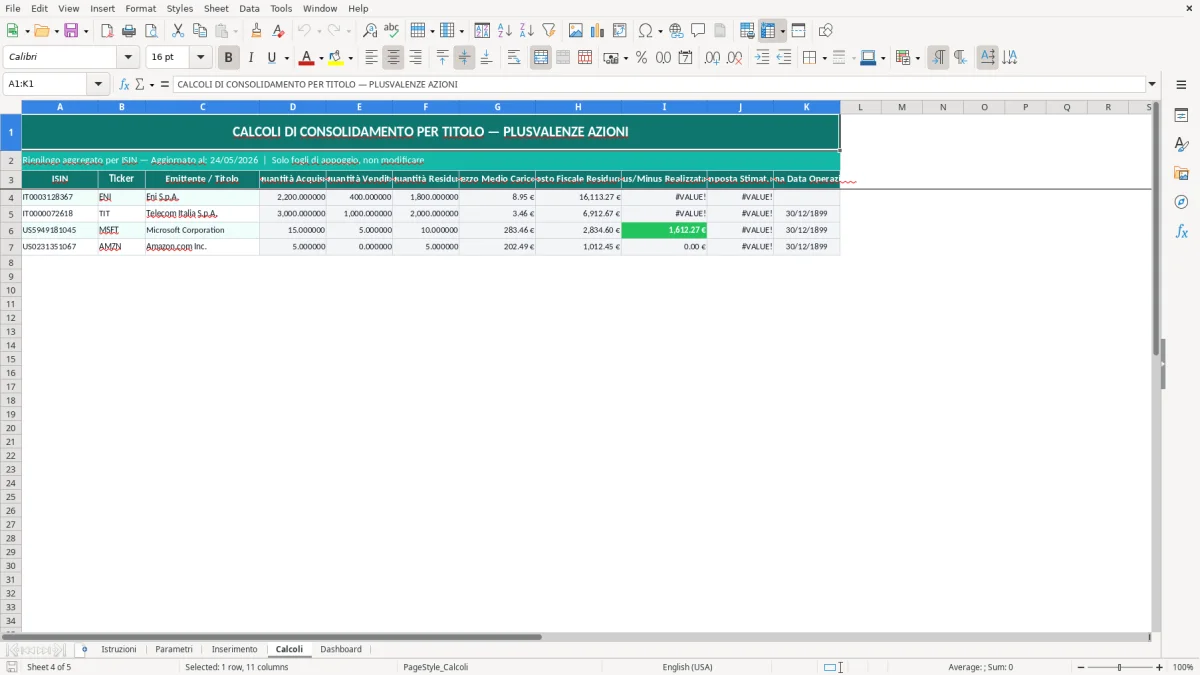Viewport: 1200px width, 675px height.
Task: Select column H header
Action: coord(578,107)
